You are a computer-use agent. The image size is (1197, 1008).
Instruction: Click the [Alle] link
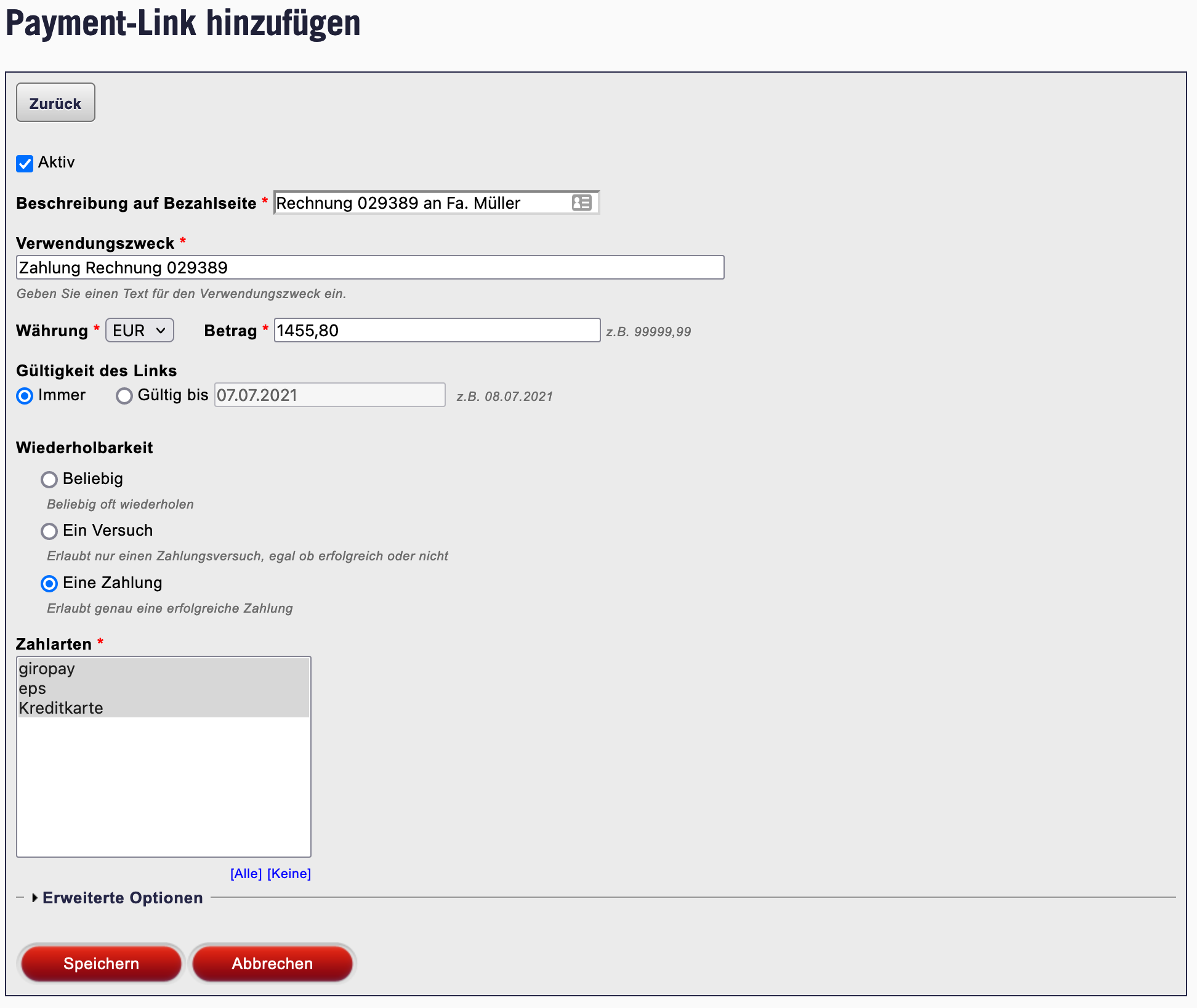pyautogui.click(x=246, y=873)
